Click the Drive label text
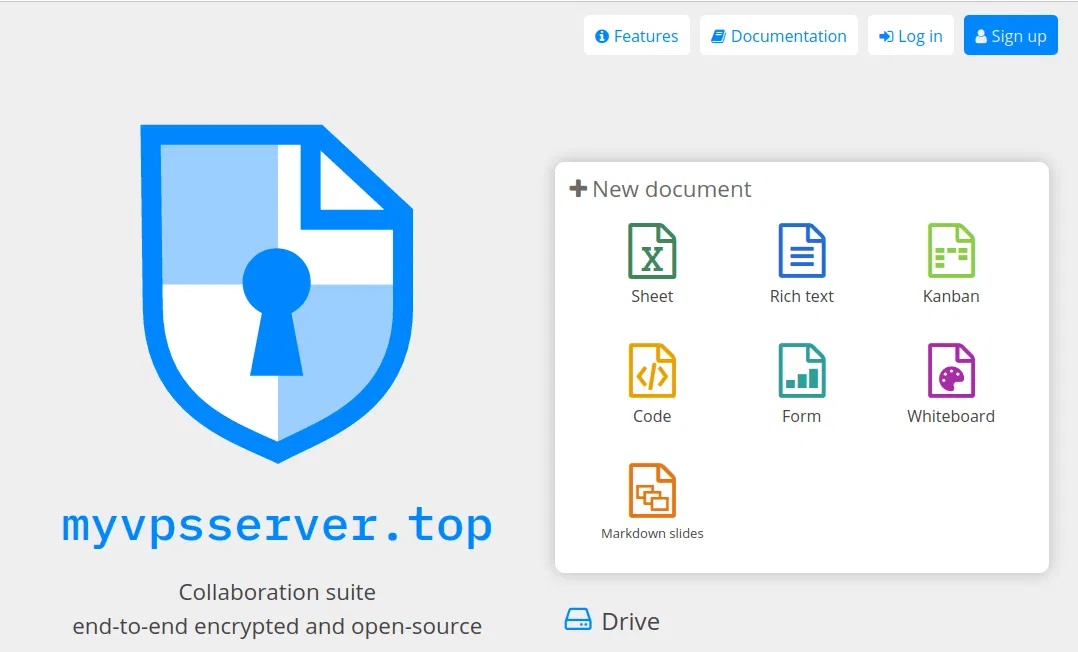Image resolution: width=1078 pixels, height=652 pixels. pyautogui.click(x=630, y=621)
